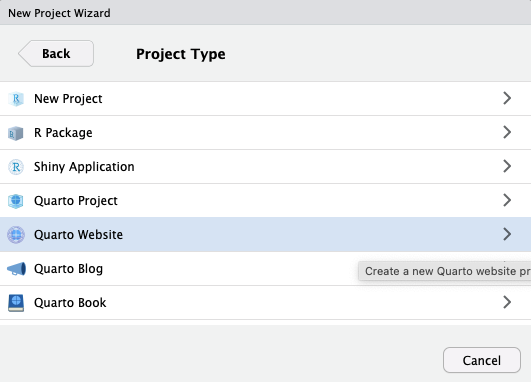Click the New Project R cube icon
Viewport: 531px width, 382px height.
coord(16,99)
